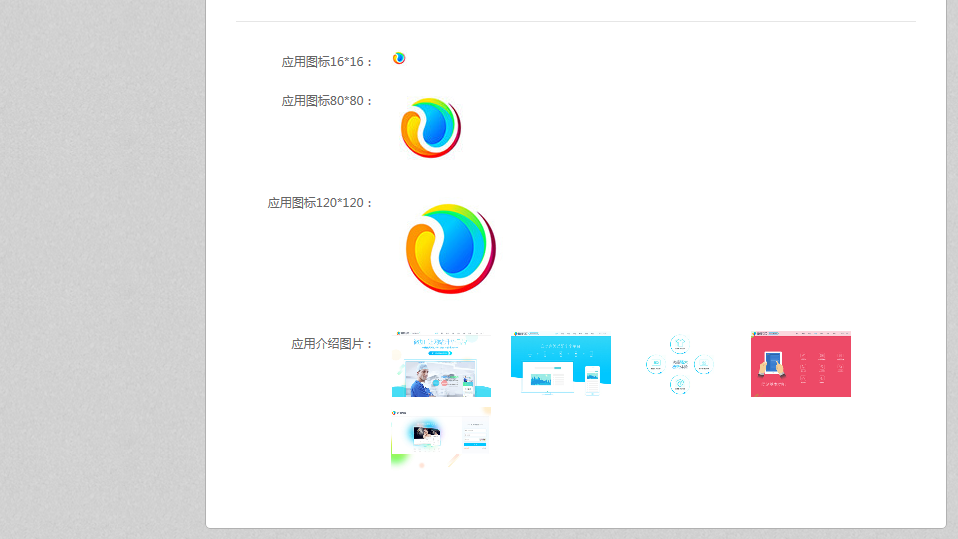
Task: Click the large 120*120 app icon
Action: [x=451, y=248]
